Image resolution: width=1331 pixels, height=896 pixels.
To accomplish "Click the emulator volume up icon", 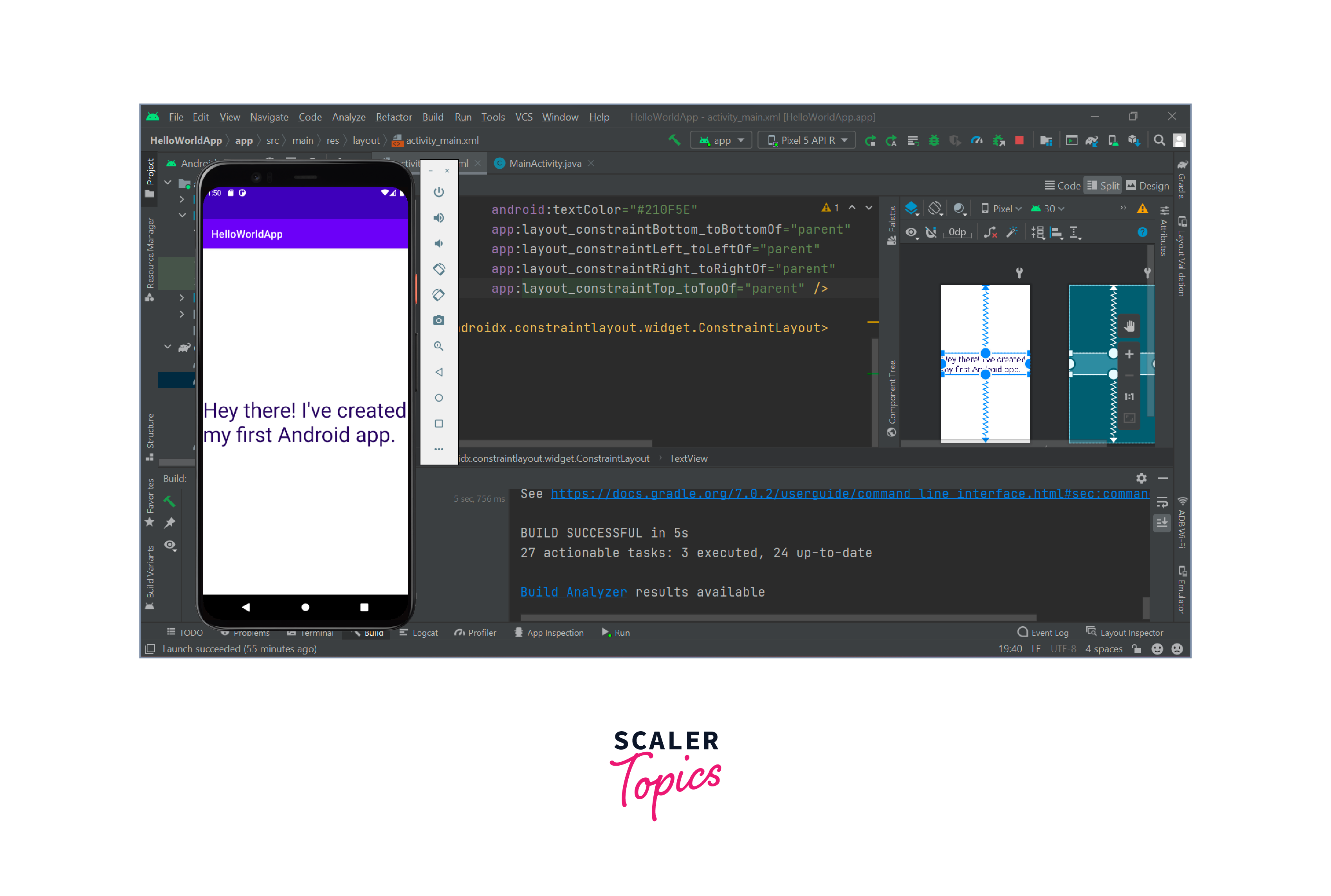I will [438, 218].
